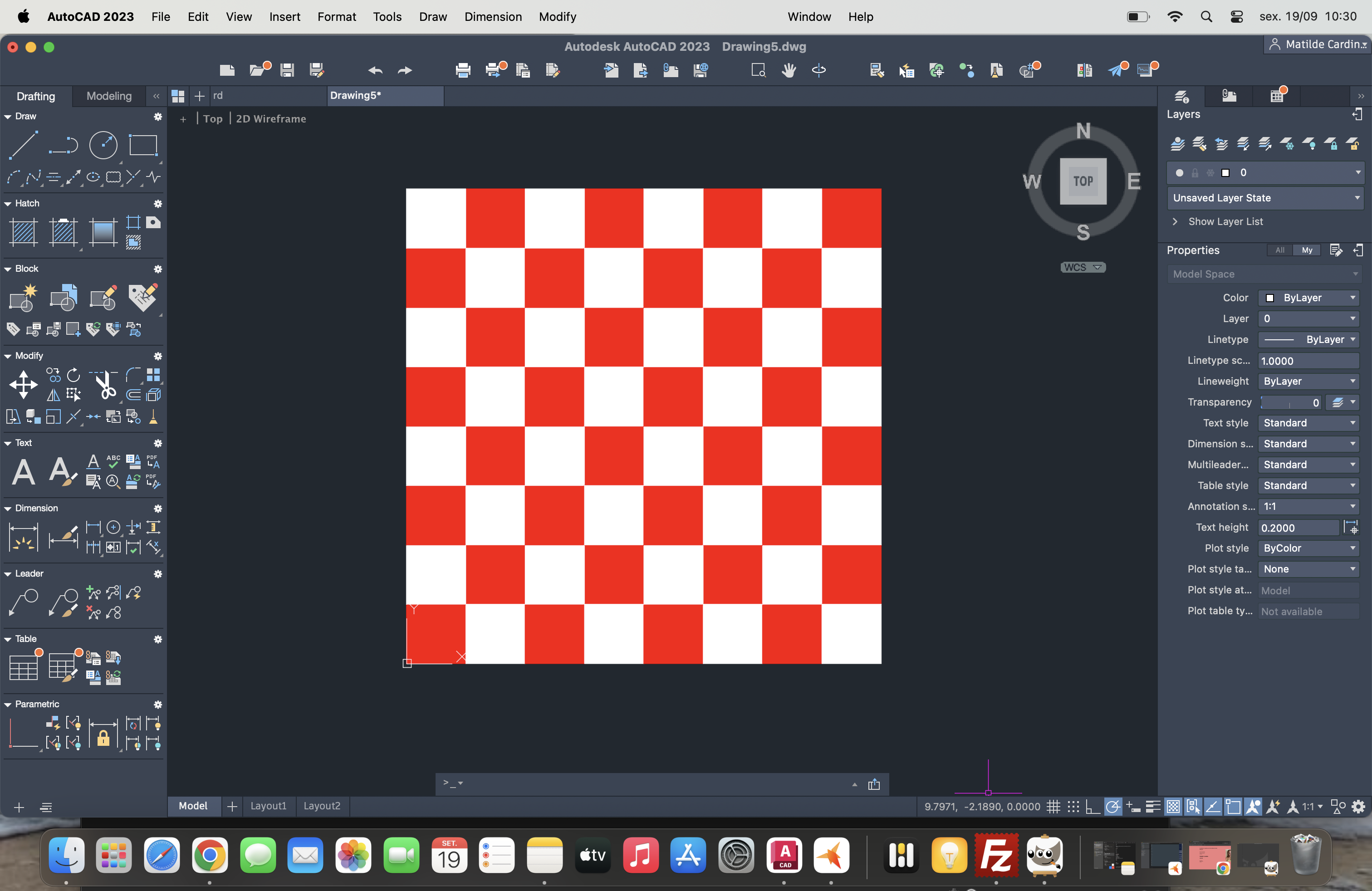Click the Hatch pattern tool
This screenshot has width=1372, height=891.
point(24,232)
